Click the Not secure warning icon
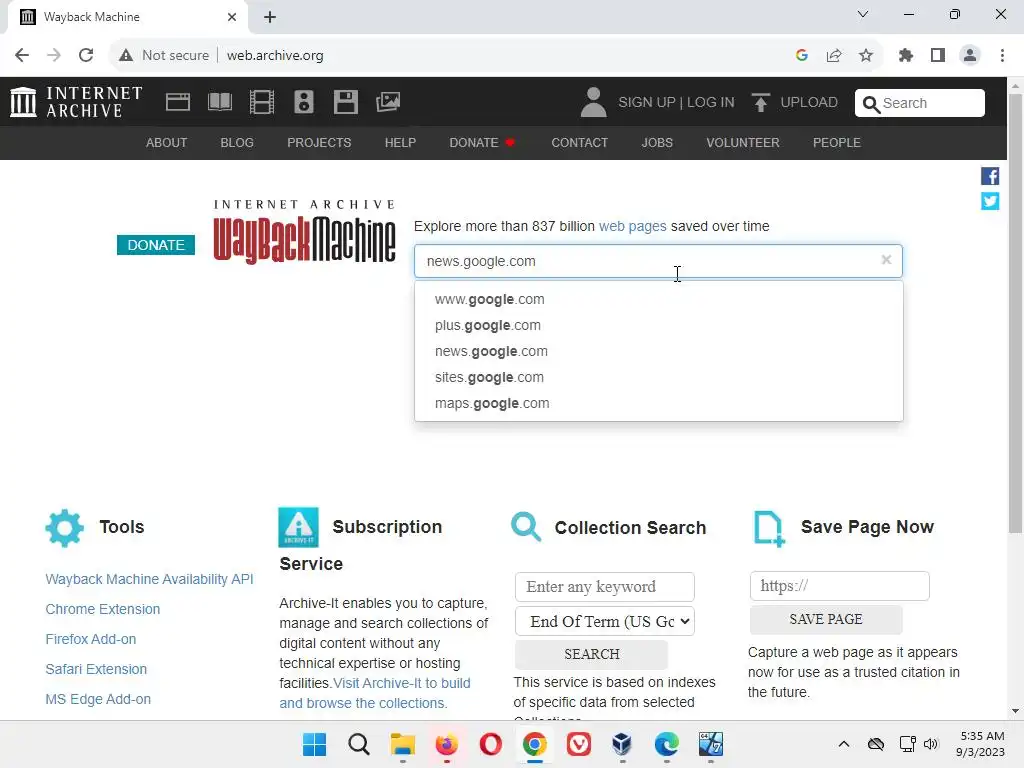 coord(126,56)
